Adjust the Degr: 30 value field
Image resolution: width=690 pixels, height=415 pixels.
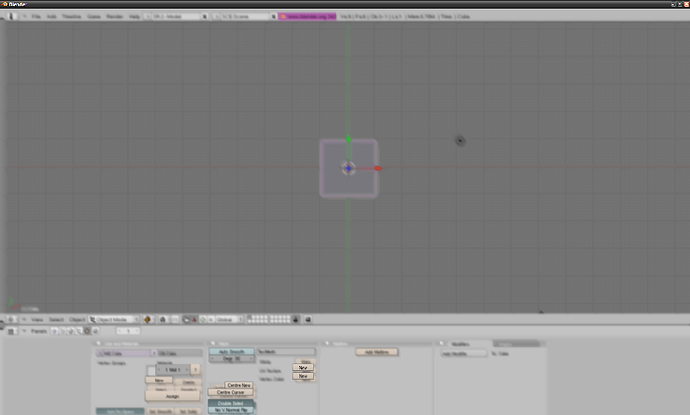(231, 359)
